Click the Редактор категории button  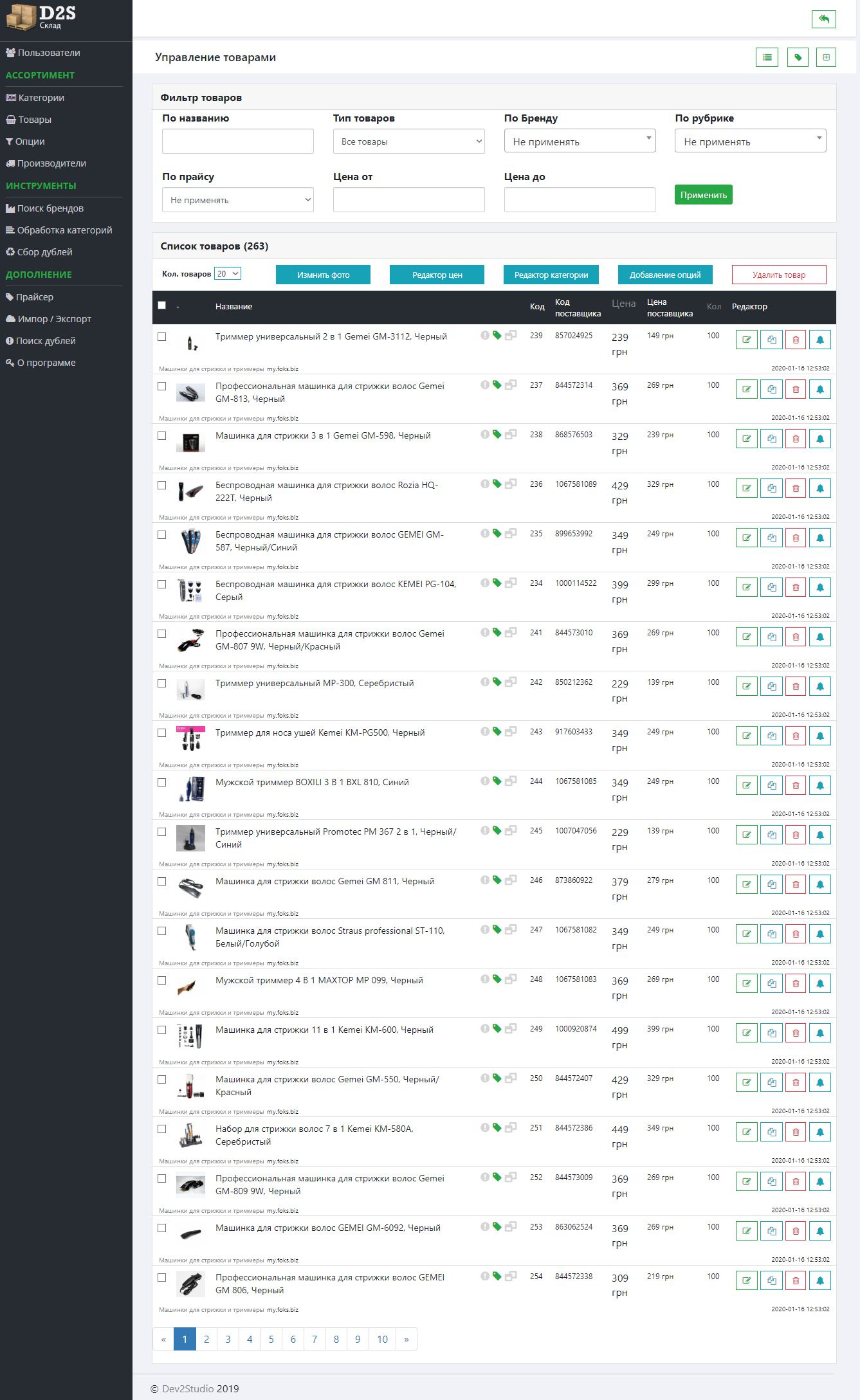coord(551,275)
